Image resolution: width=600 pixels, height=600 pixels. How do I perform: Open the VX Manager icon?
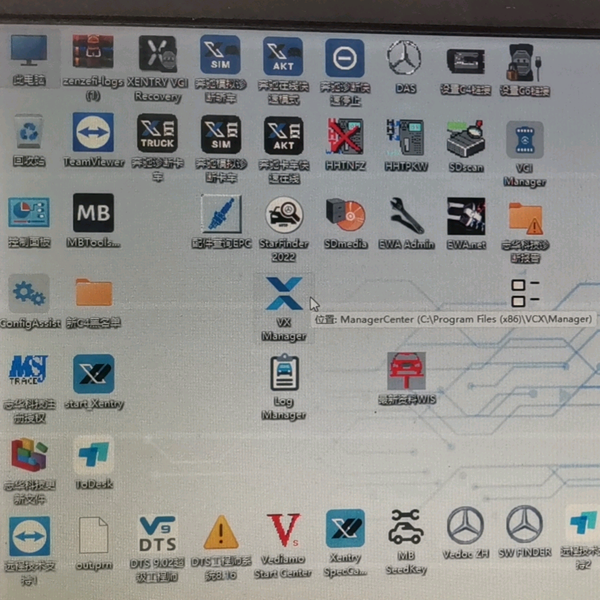pos(284,297)
